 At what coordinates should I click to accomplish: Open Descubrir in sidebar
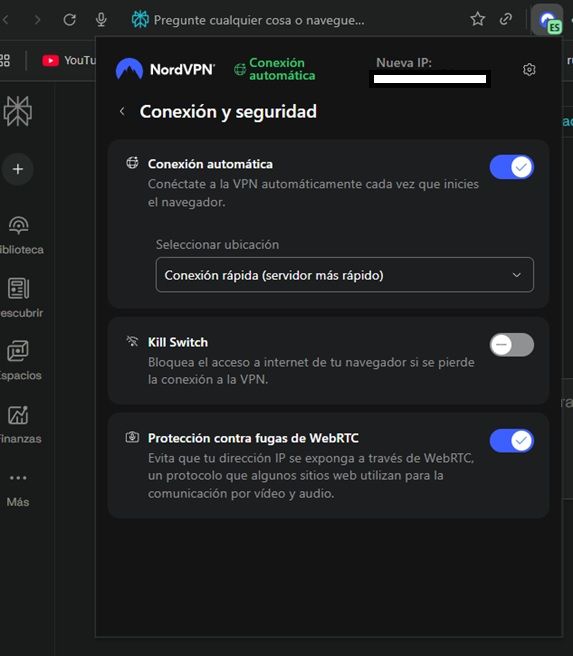pyautogui.click(x=19, y=297)
